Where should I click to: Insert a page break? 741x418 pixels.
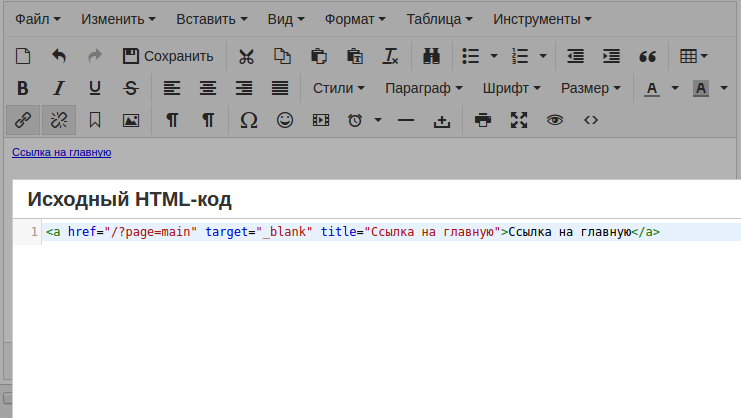[441, 120]
